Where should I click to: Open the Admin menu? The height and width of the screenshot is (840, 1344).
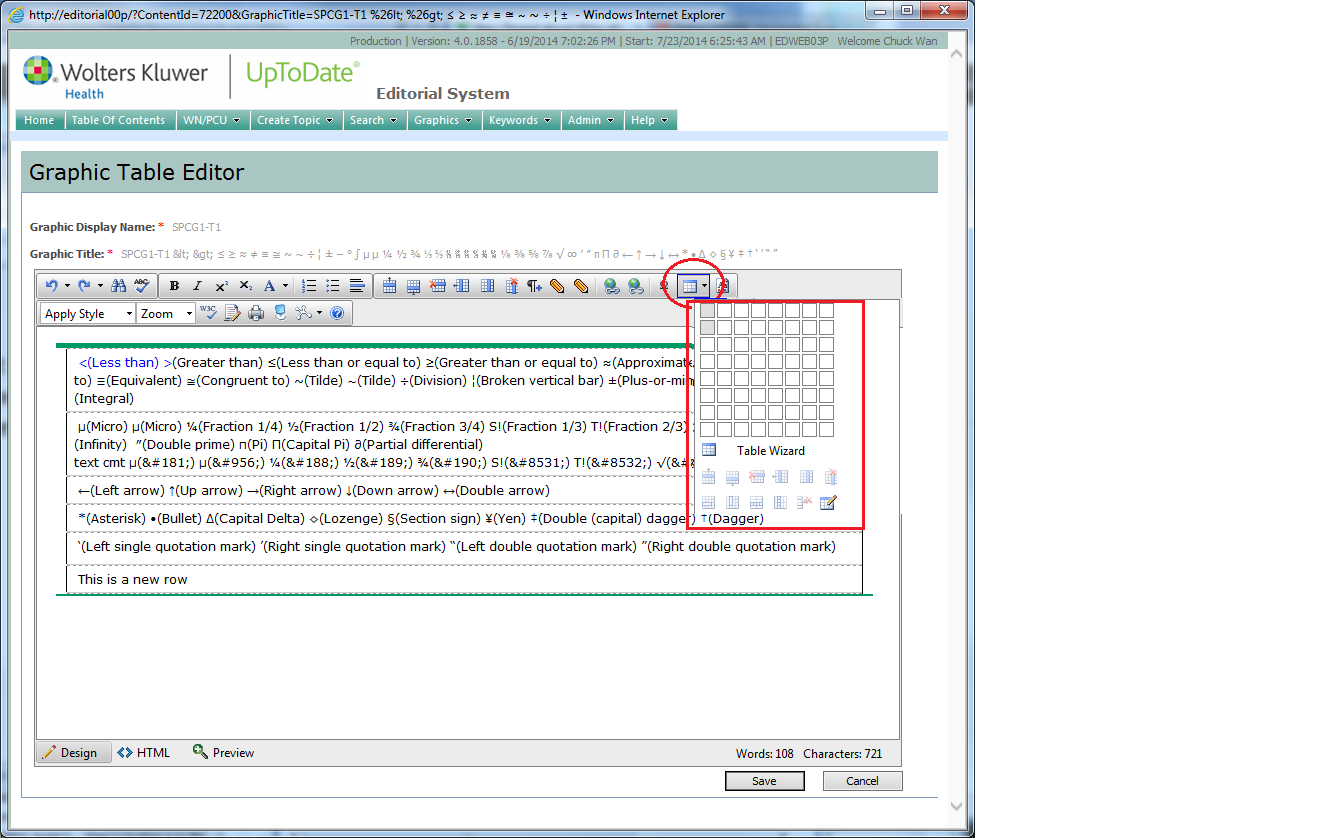(591, 120)
